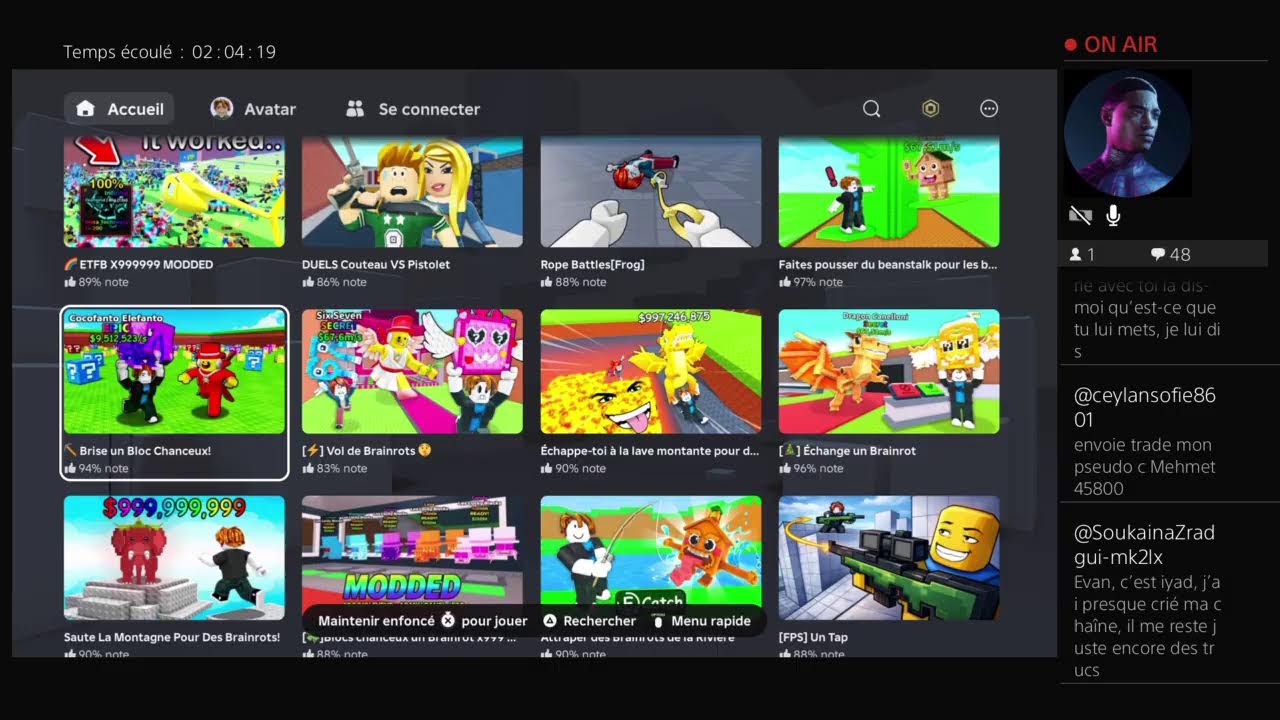Click the Menu rapide hint button
This screenshot has height=720, width=1280.
(702, 621)
